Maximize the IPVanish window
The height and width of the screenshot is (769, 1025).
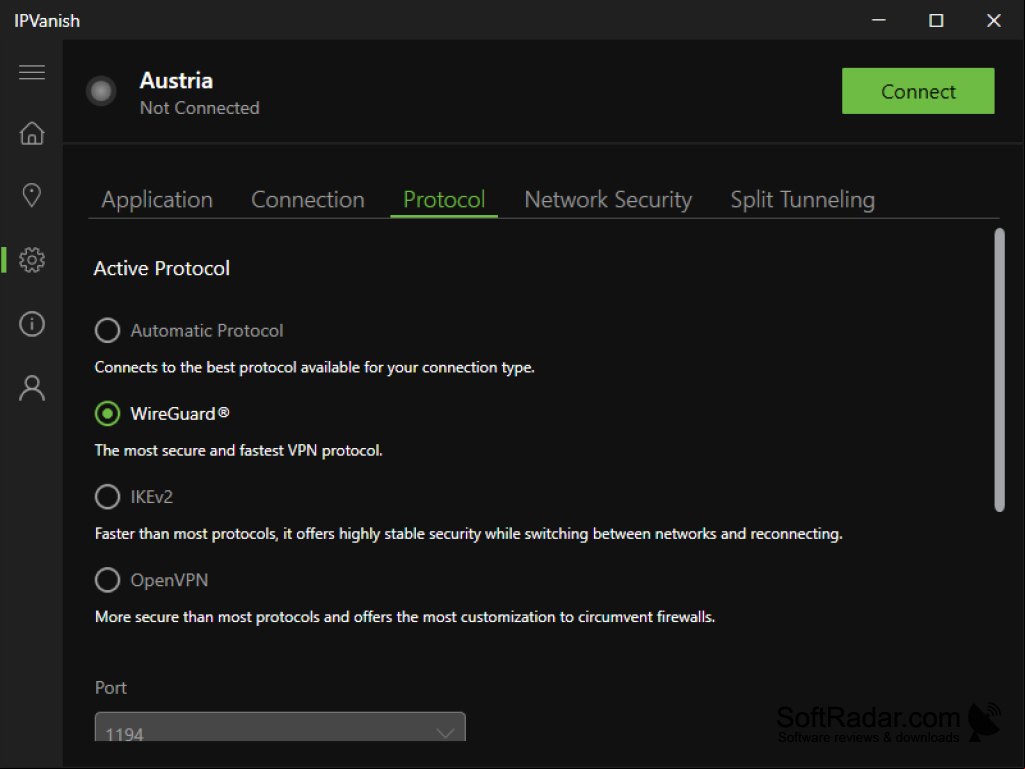coord(936,20)
